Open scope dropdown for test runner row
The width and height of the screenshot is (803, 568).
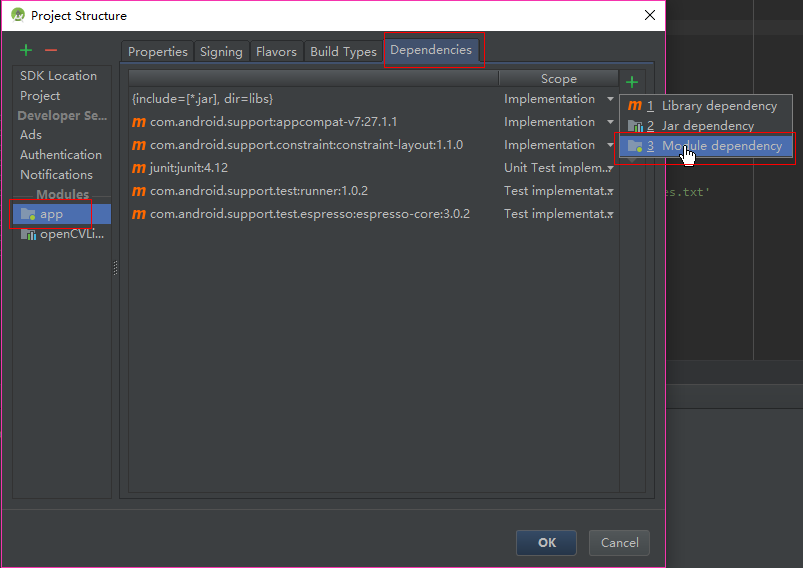pyautogui.click(x=610, y=191)
